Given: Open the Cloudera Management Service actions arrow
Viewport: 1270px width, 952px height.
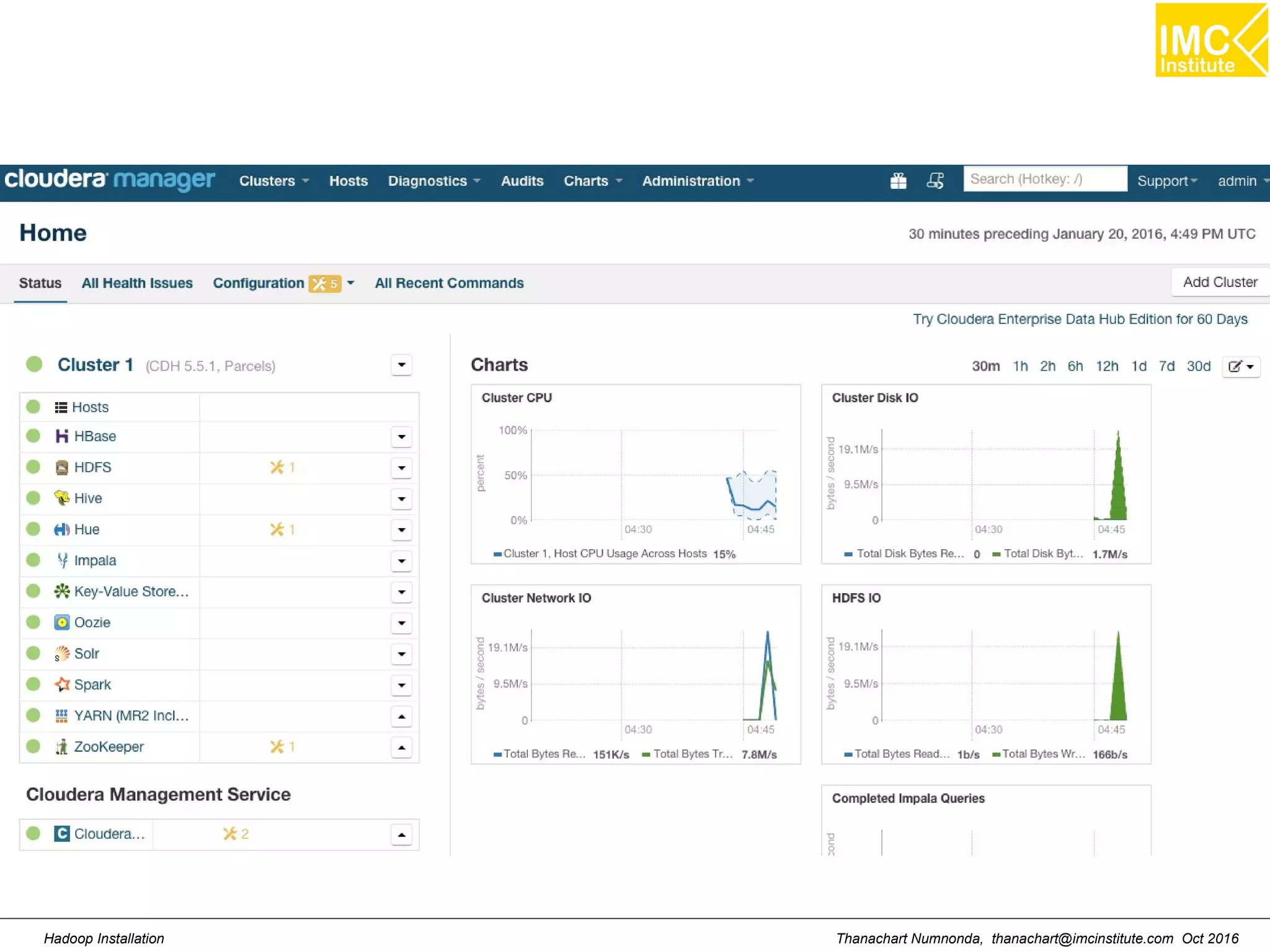Looking at the screenshot, I should [402, 834].
